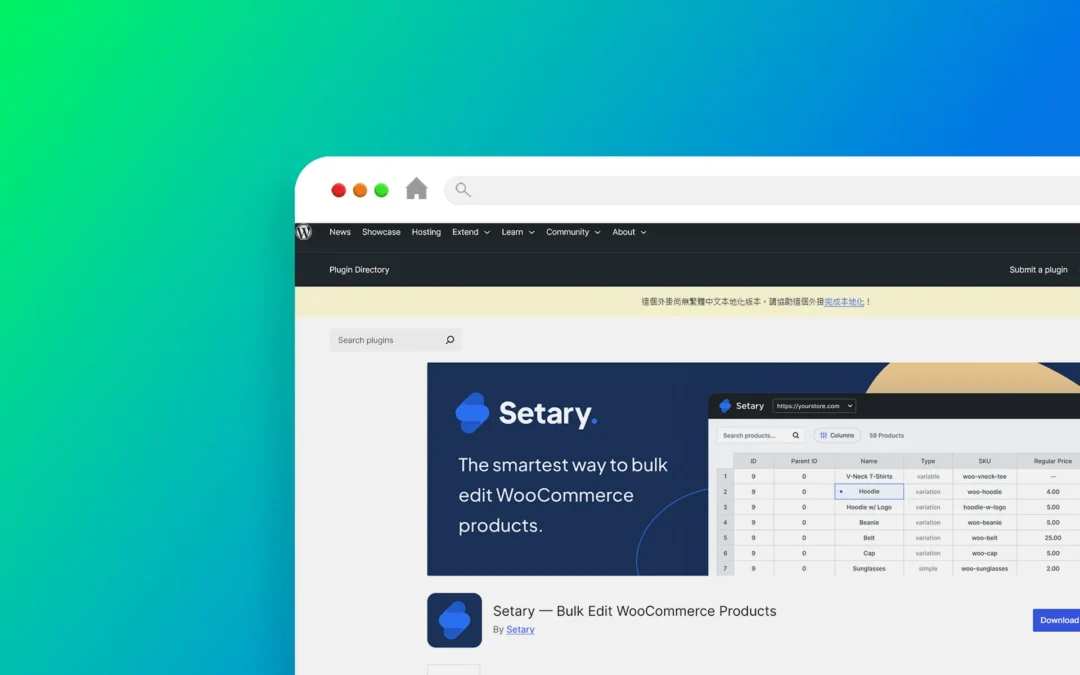Click the red window dot
This screenshot has height=675, width=1080.
tap(338, 190)
